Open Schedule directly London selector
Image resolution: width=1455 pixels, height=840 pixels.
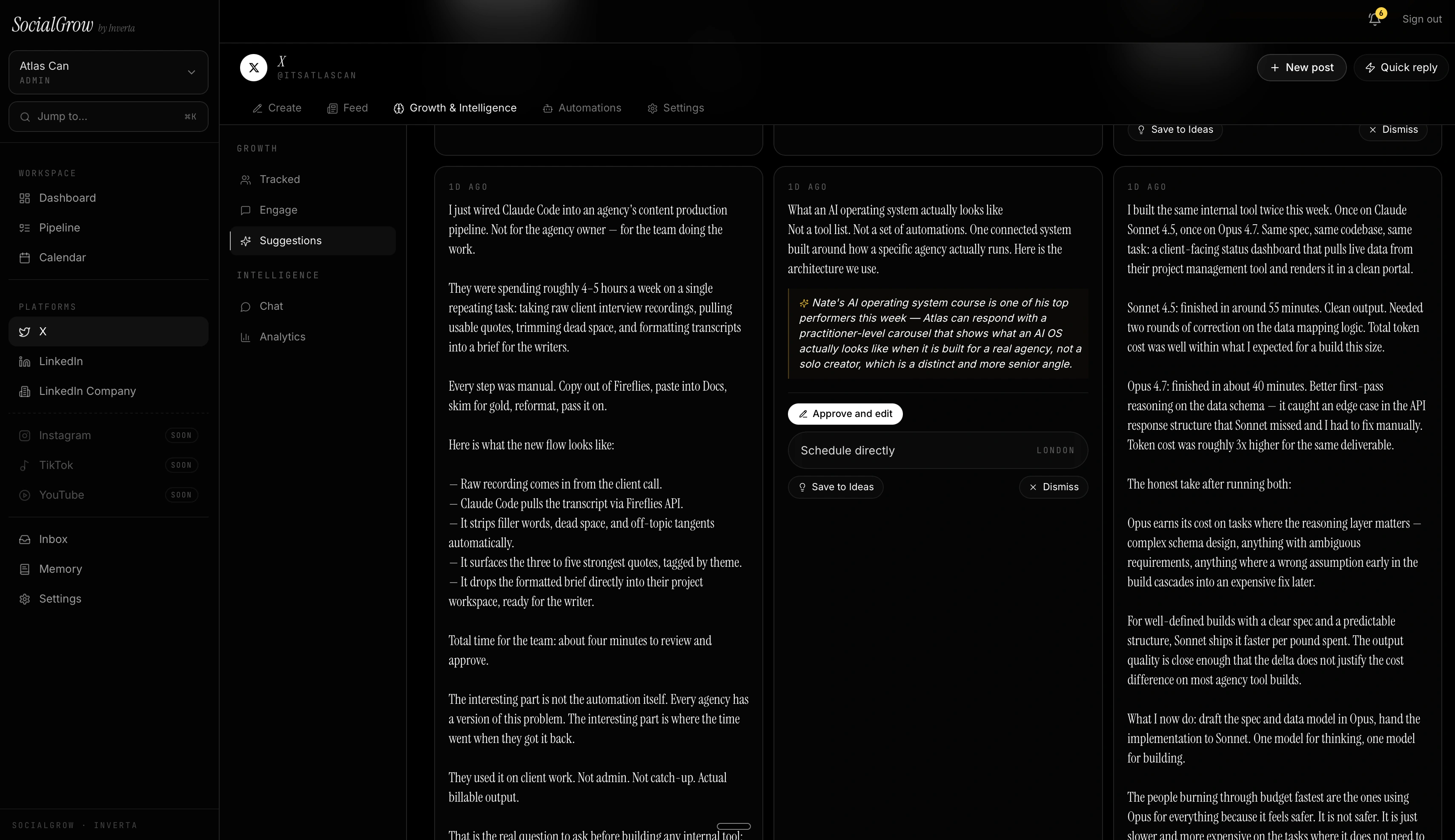tap(938, 451)
